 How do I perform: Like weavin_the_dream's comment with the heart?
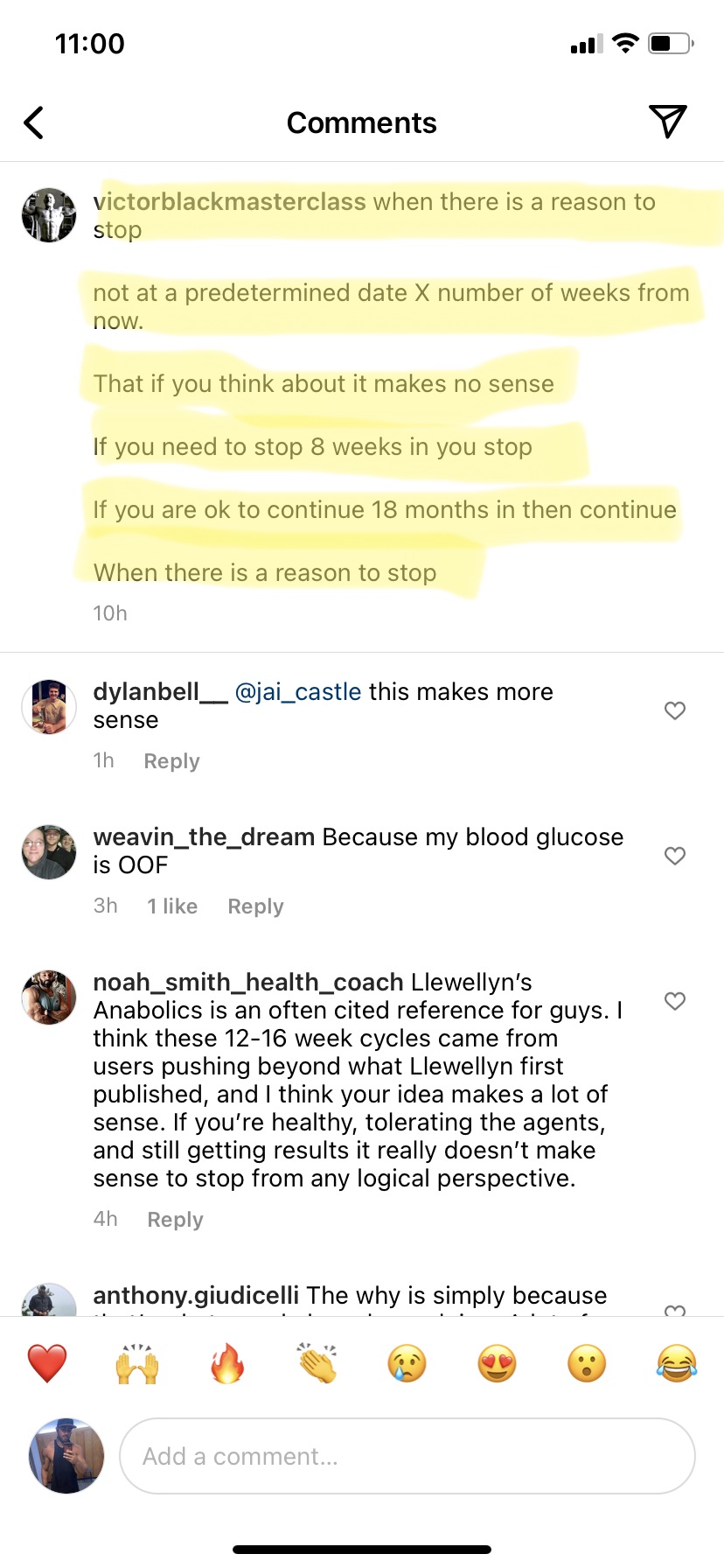pyautogui.click(x=675, y=856)
